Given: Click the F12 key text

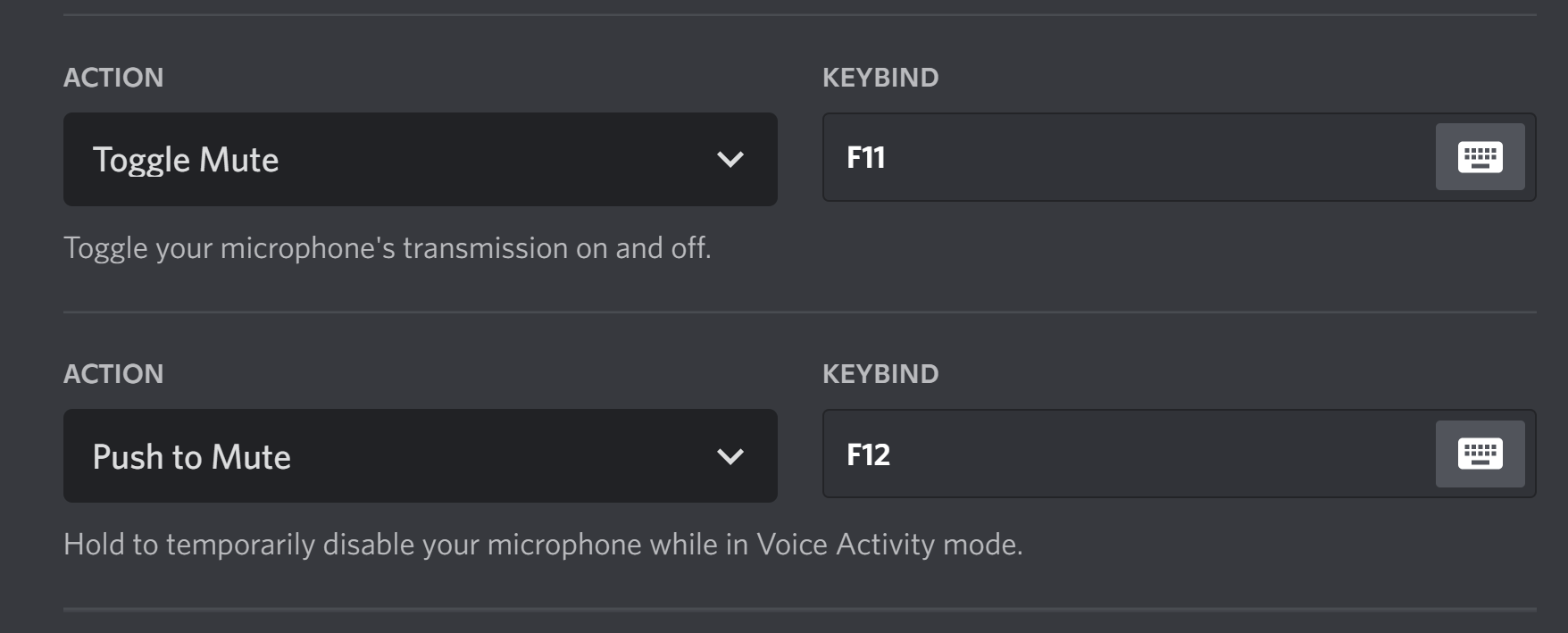Looking at the screenshot, I should (x=869, y=454).
